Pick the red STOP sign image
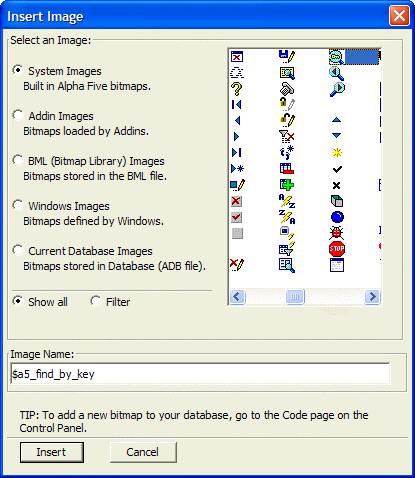415x478 pixels. (337, 249)
